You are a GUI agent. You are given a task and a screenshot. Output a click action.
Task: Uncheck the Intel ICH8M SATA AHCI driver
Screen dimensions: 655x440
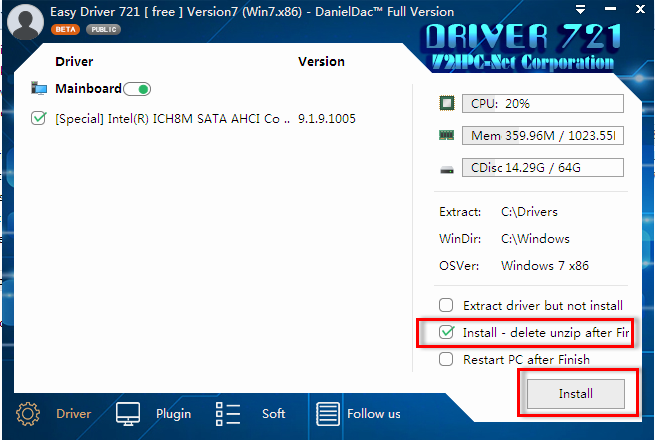(x=38, y=118)
